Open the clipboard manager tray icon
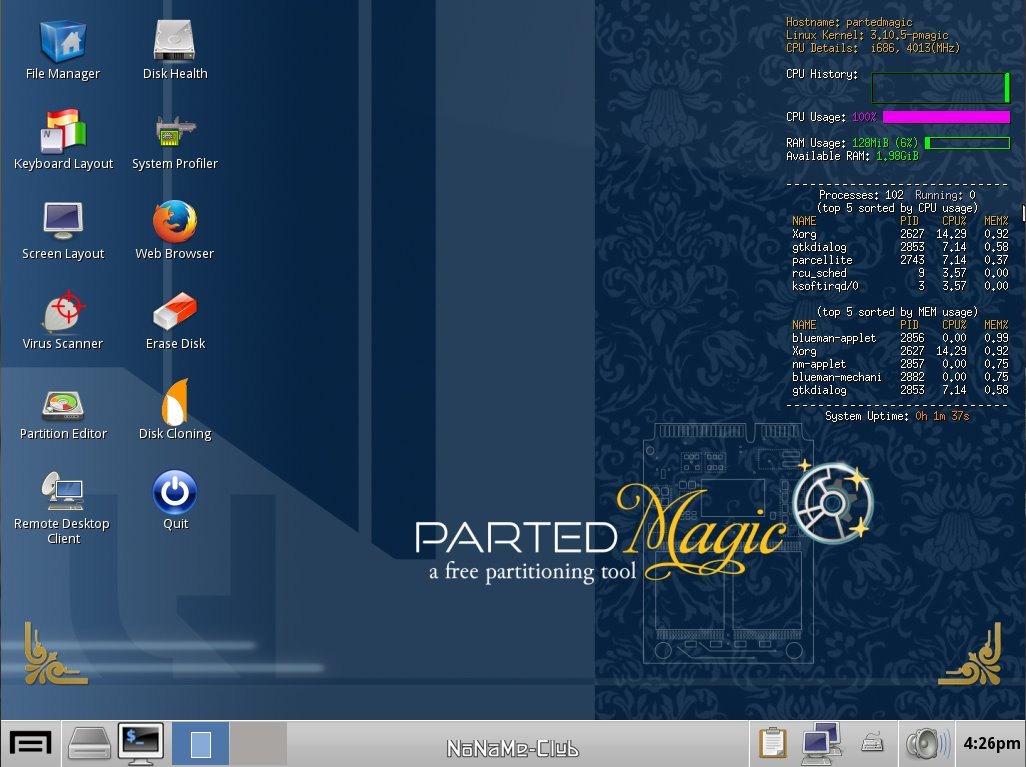This screenshot has height=767, width=1026. 772,744
